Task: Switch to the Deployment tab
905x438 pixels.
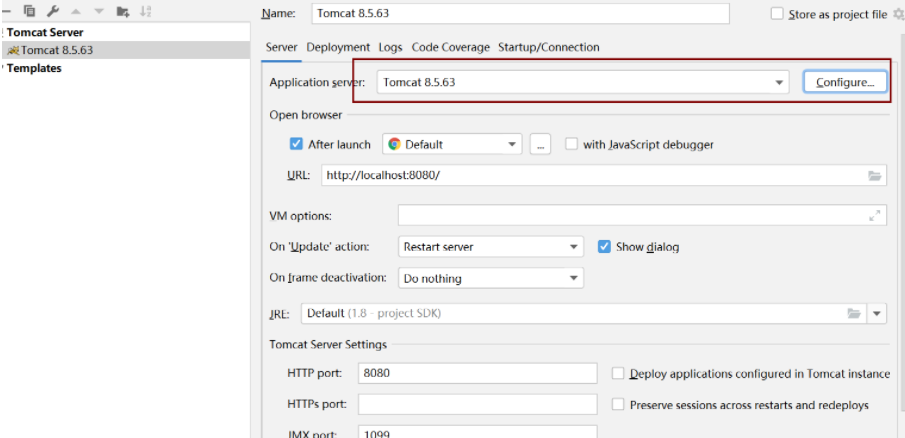Action: coord(338,47)
